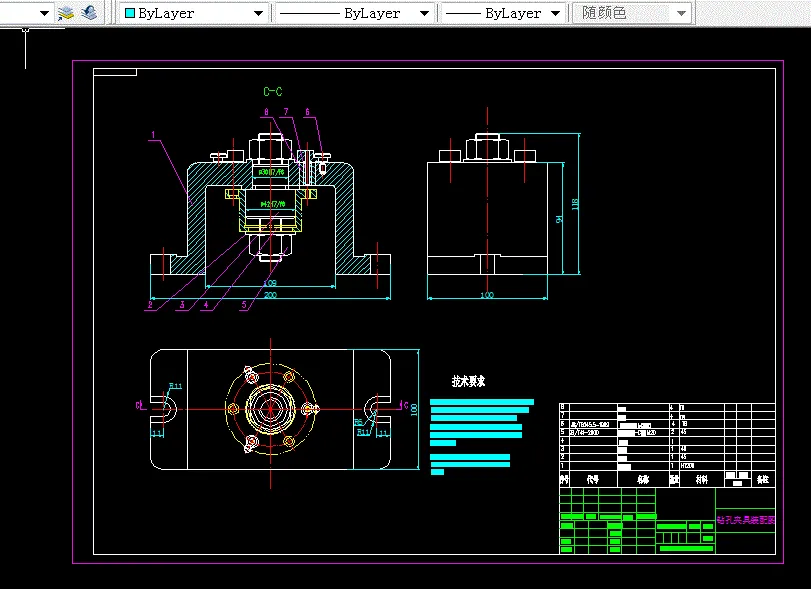The height and width of the screenshot is (589, 811).
Task: Select the 91 height dimension text
Action: (x=559, y=219)
